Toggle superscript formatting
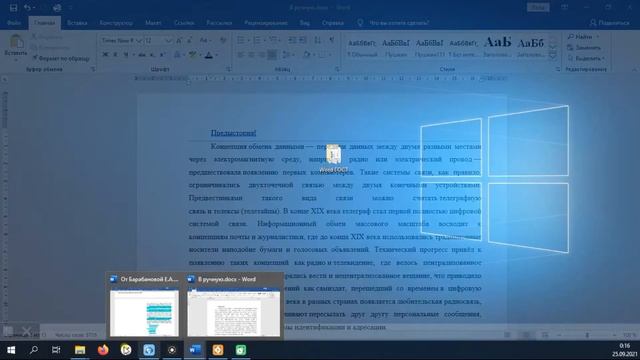The height and width of the screenshot is (360, 640). pyautogui.click(x=162, y=55)
